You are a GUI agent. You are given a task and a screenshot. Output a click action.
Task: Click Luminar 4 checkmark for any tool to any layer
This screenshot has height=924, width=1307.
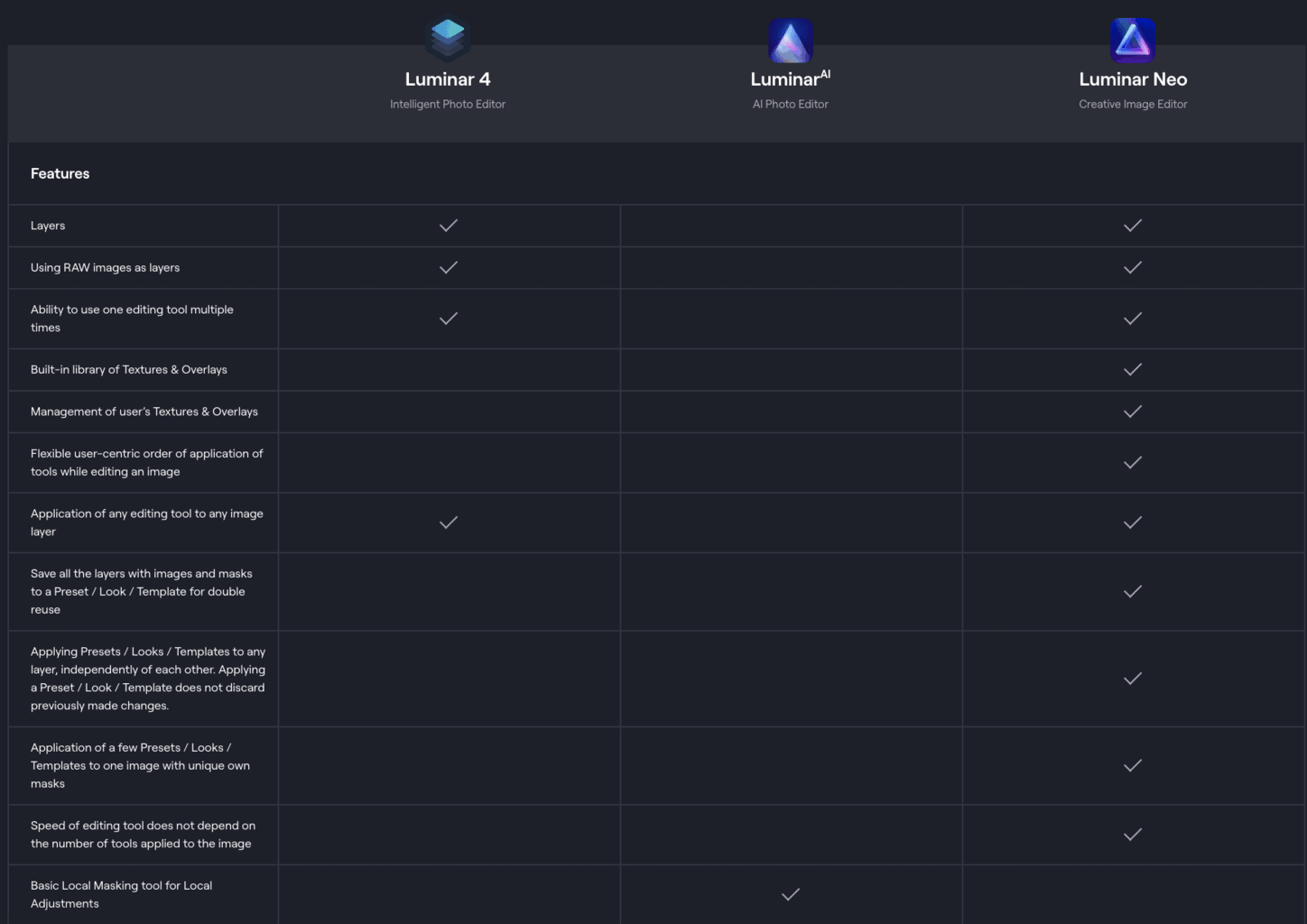tap(449, 522)
